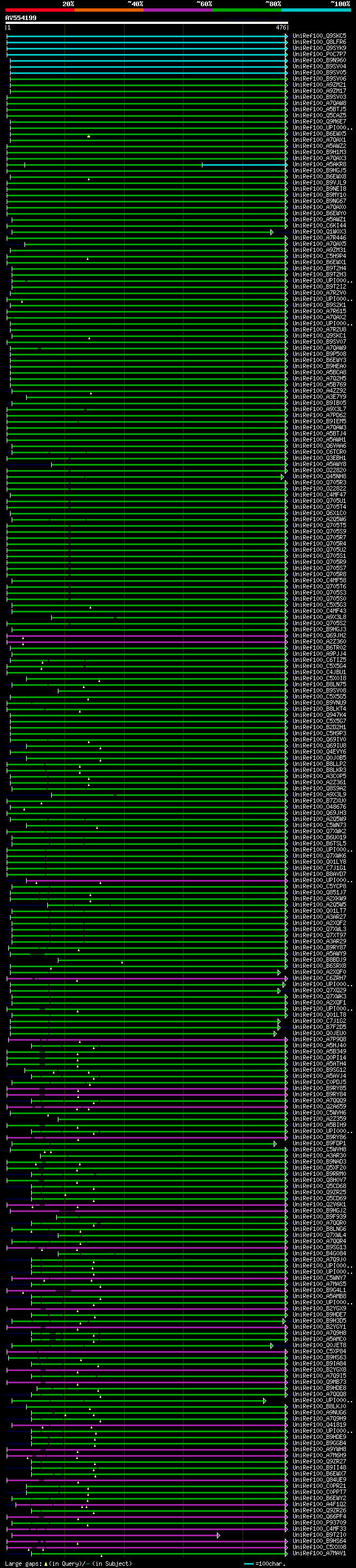Click UniRef100_Q8S9A2 entry
356x1568 pixels.
pyautogui.click(x=319, y=788)
